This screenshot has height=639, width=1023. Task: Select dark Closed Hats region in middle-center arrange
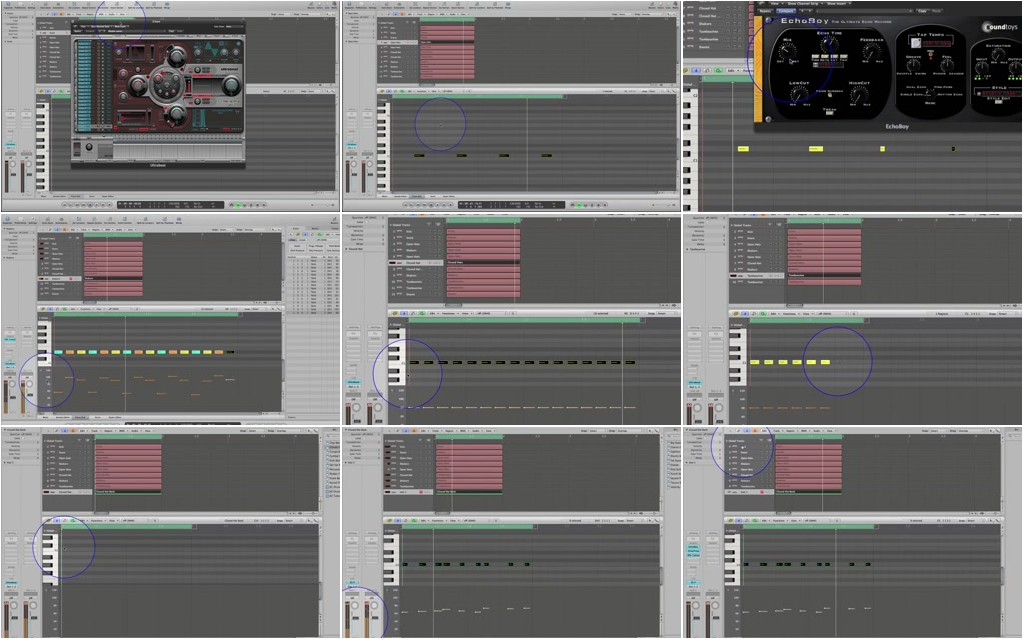click(483, 262)
